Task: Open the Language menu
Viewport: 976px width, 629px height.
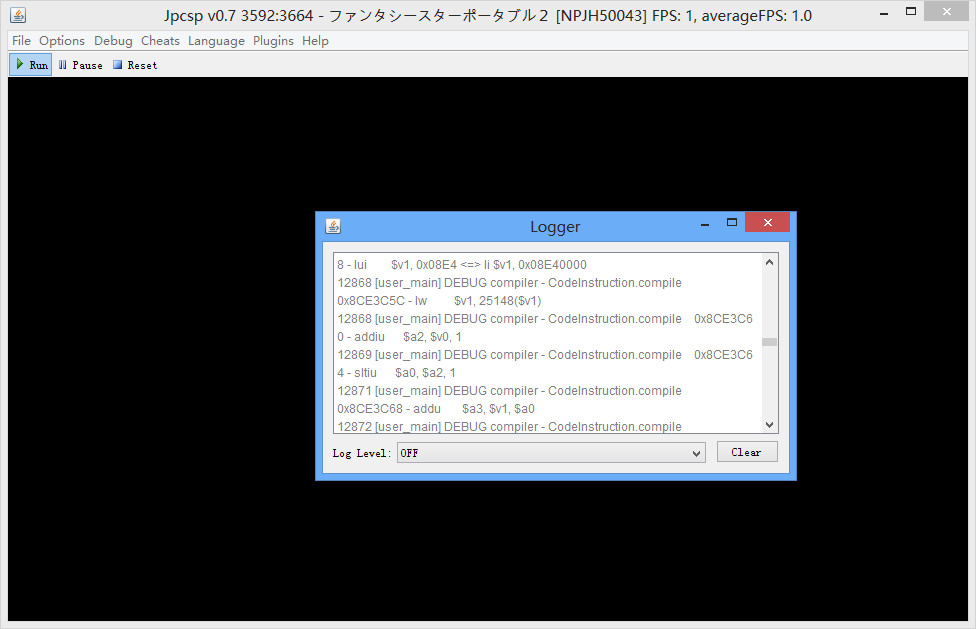Action: tap(216, 41)
